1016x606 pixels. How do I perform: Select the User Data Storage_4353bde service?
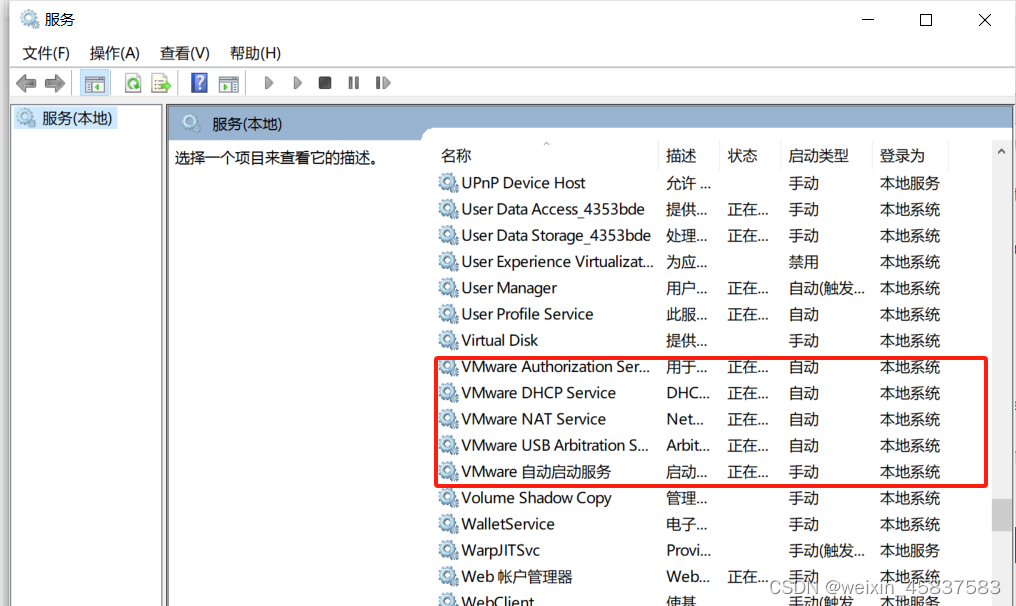coord(556,235)
